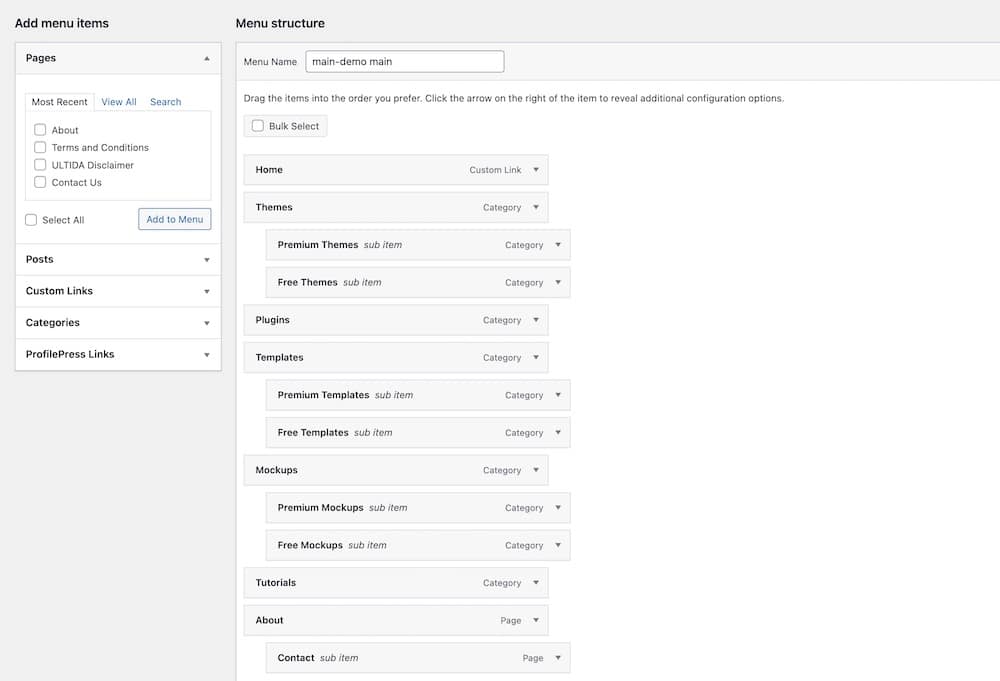Screen dimensions: 1000x681
Task: Switch to the View All tab
Action: (119, 102)
